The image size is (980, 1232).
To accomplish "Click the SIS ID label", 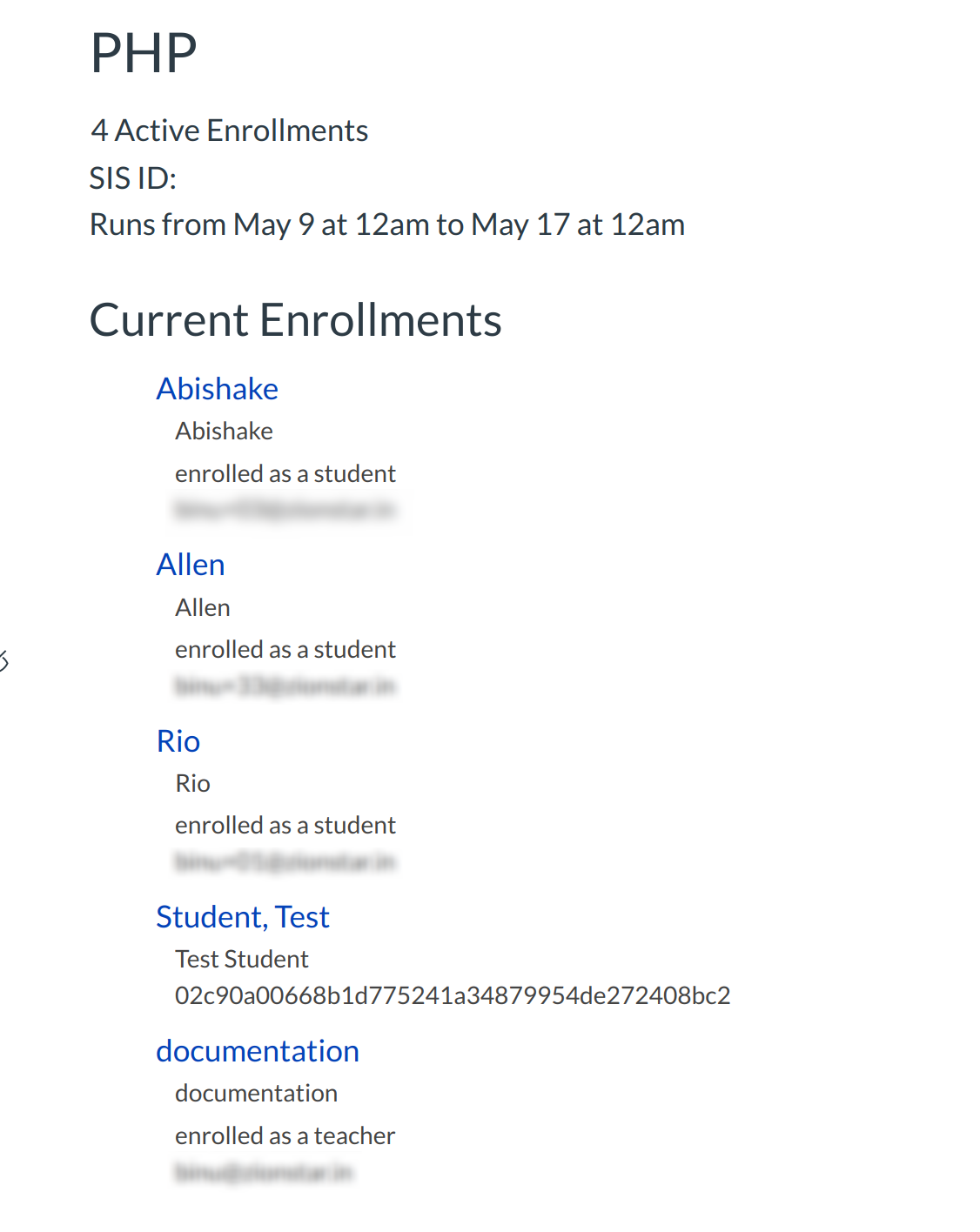I will [x=133, y=178].
